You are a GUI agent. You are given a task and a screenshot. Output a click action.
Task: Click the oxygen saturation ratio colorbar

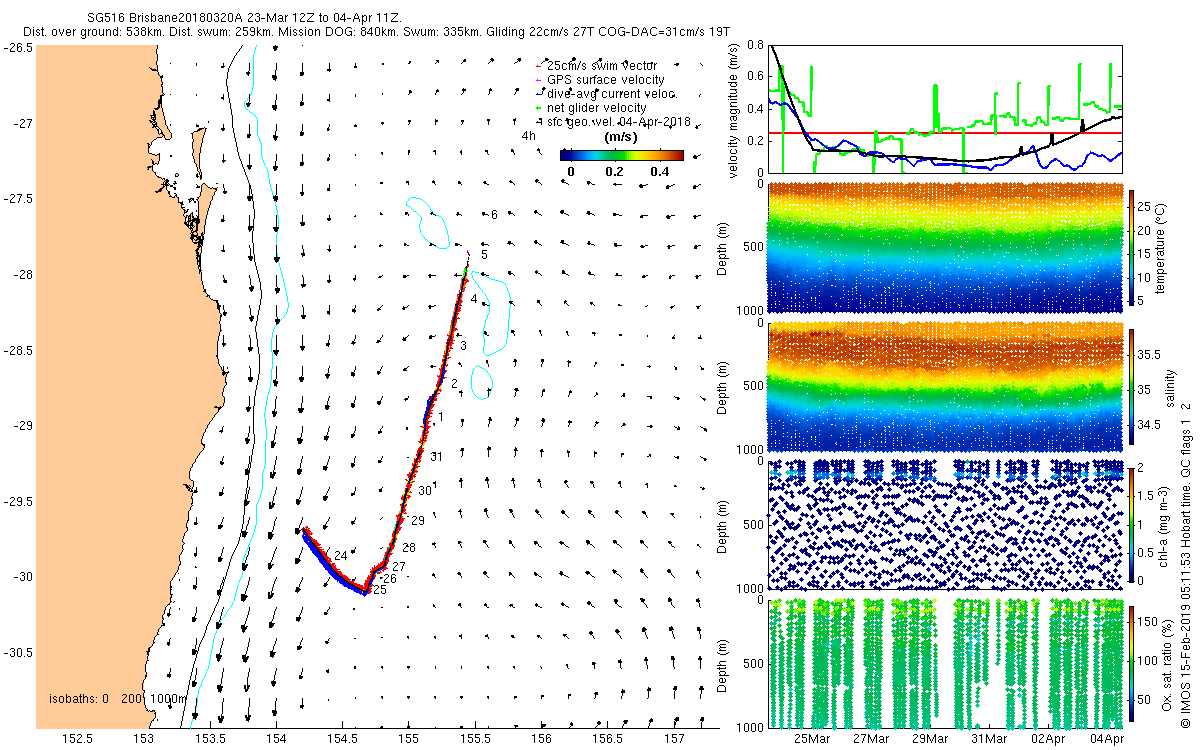point(1133,663)
